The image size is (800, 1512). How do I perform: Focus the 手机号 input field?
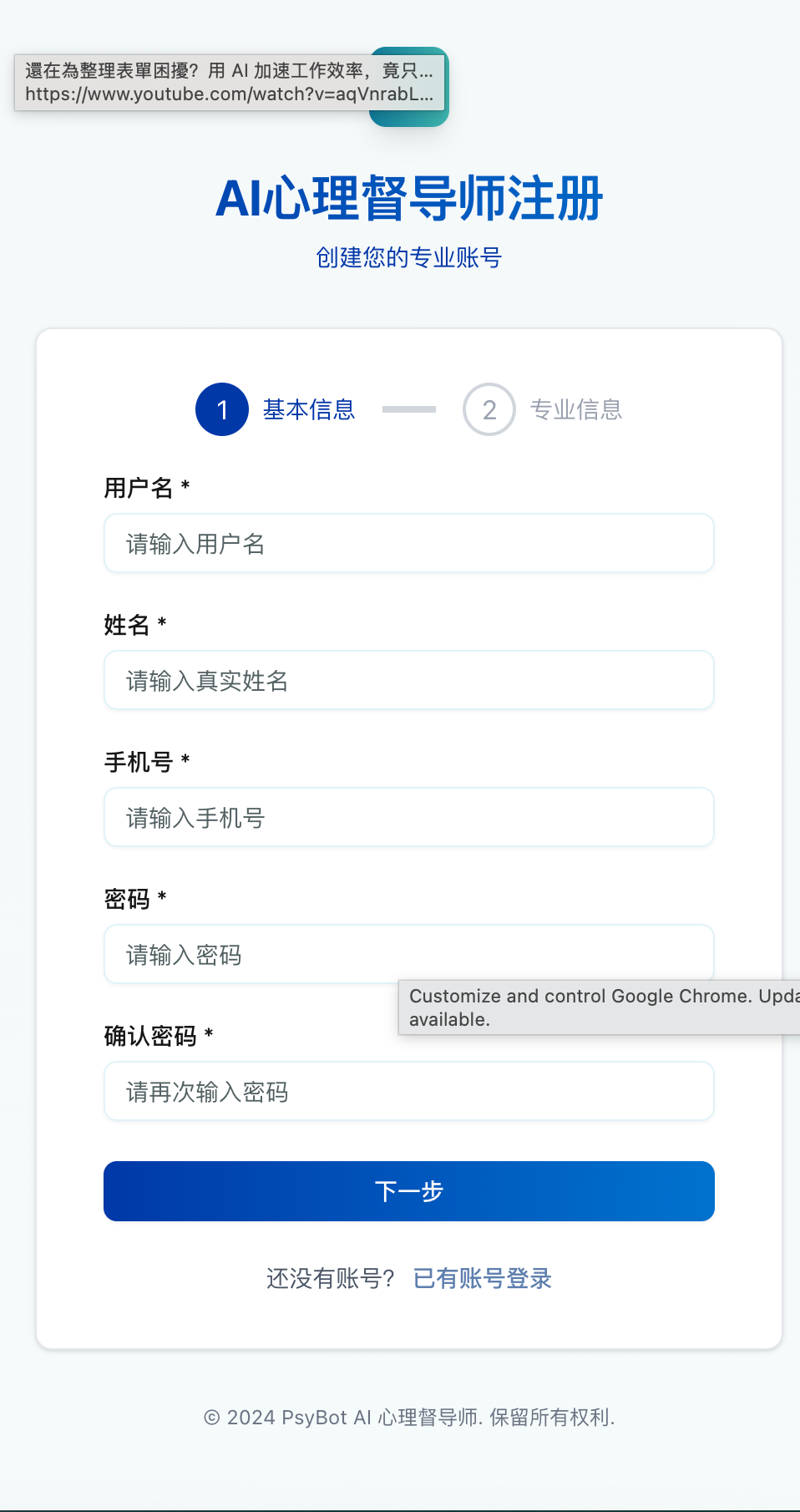408,817
